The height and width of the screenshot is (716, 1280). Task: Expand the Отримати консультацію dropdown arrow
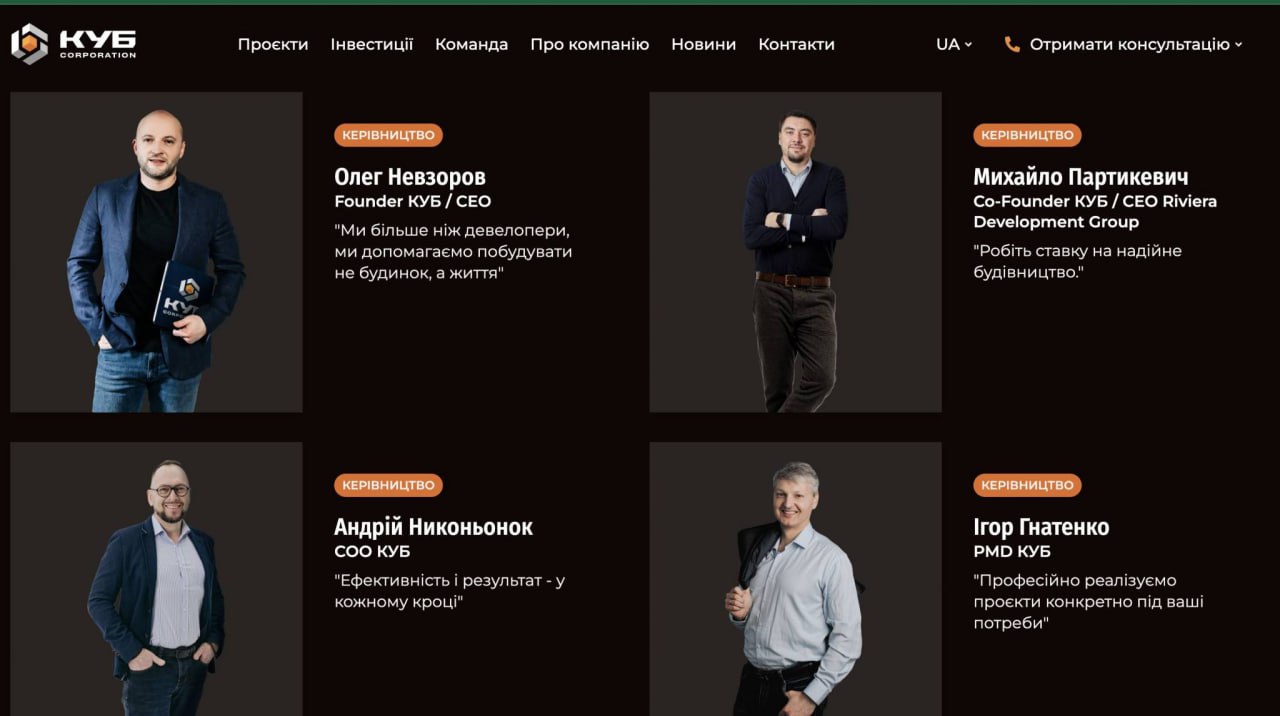point(1238,44)
